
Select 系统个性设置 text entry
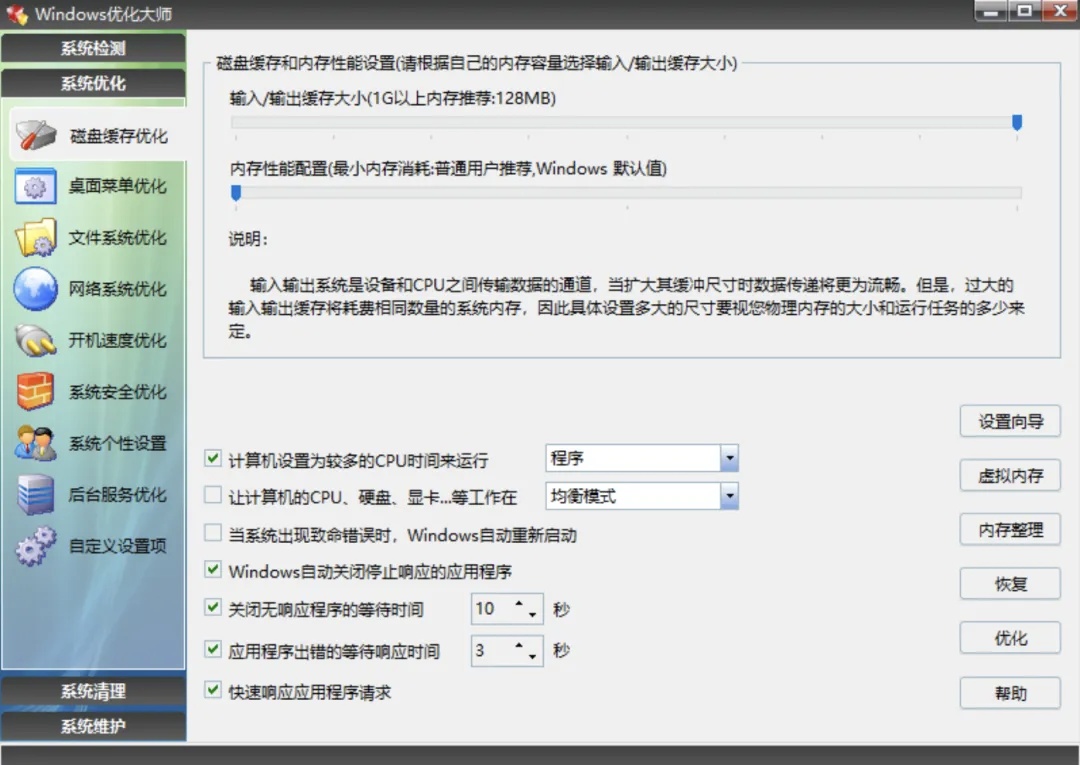coord(118,443)
